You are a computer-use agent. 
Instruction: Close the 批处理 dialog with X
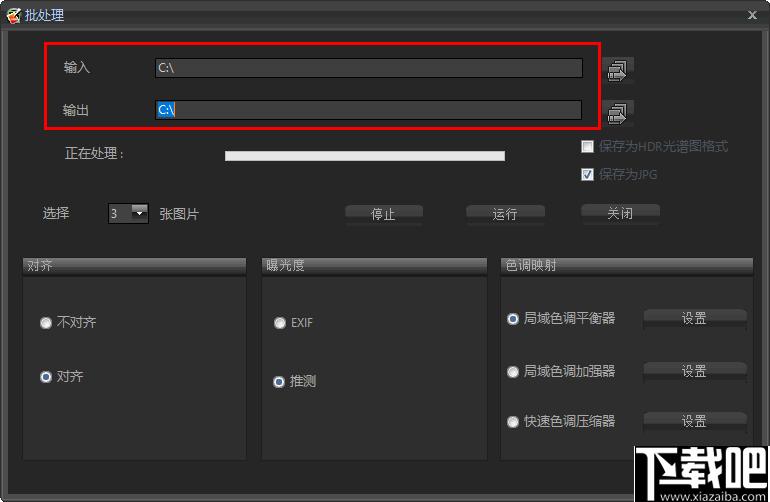pos(752,15)
